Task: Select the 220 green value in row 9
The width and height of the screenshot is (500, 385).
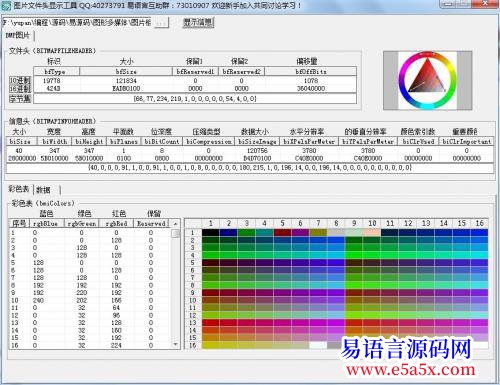Action: (x=82, y=293)
